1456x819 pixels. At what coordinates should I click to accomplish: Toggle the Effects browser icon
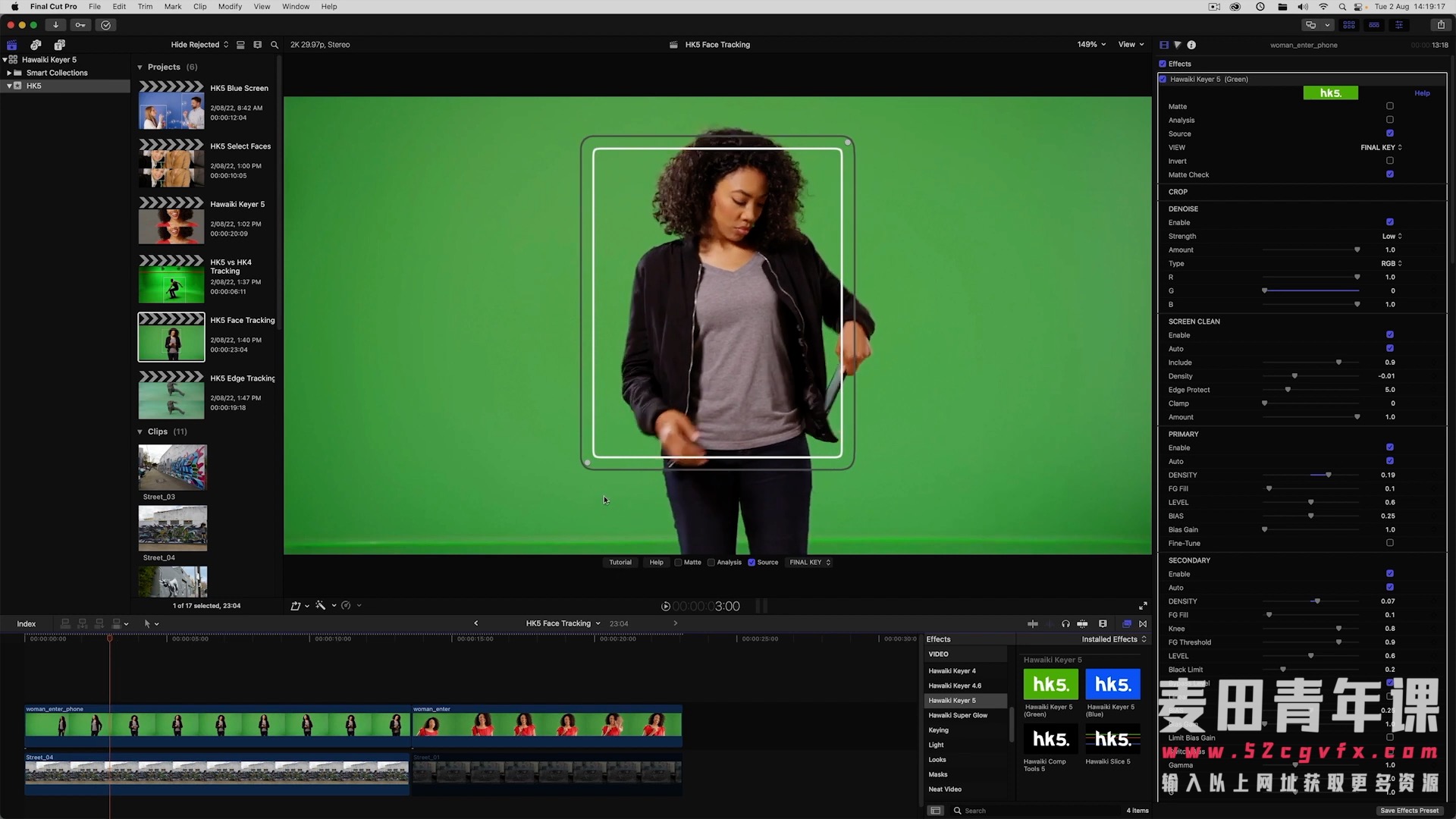1127,623
